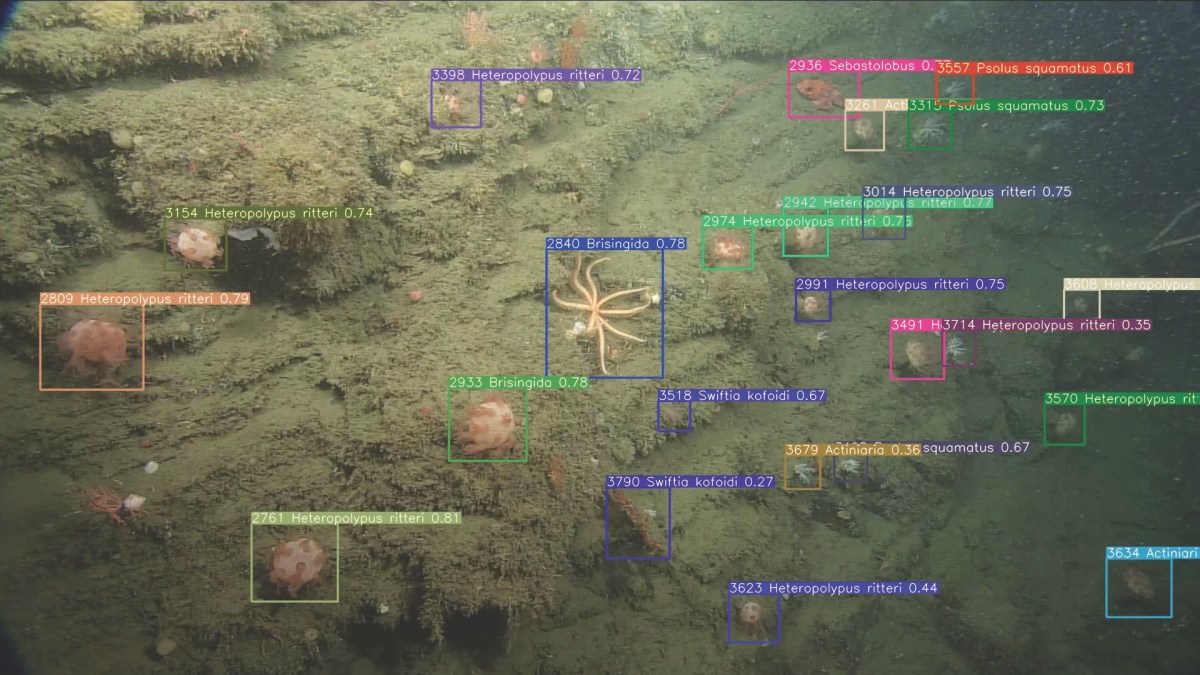Click the 2933 Brisingida sea star detection

488,425
